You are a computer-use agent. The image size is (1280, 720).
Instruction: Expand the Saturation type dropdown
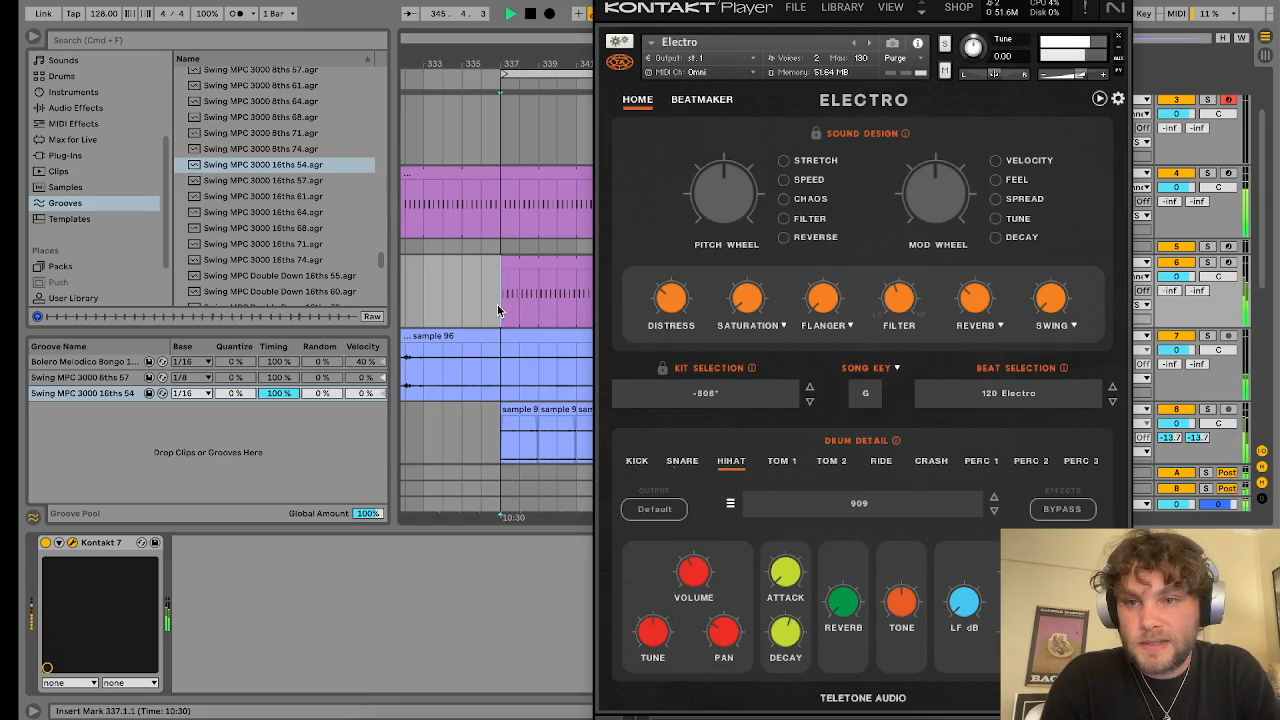[751, 326]
